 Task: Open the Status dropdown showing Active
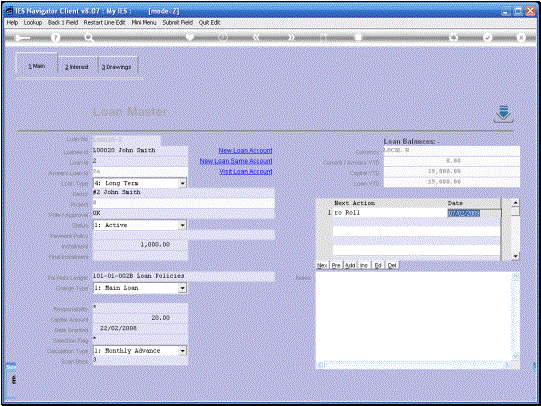(183, 225)
